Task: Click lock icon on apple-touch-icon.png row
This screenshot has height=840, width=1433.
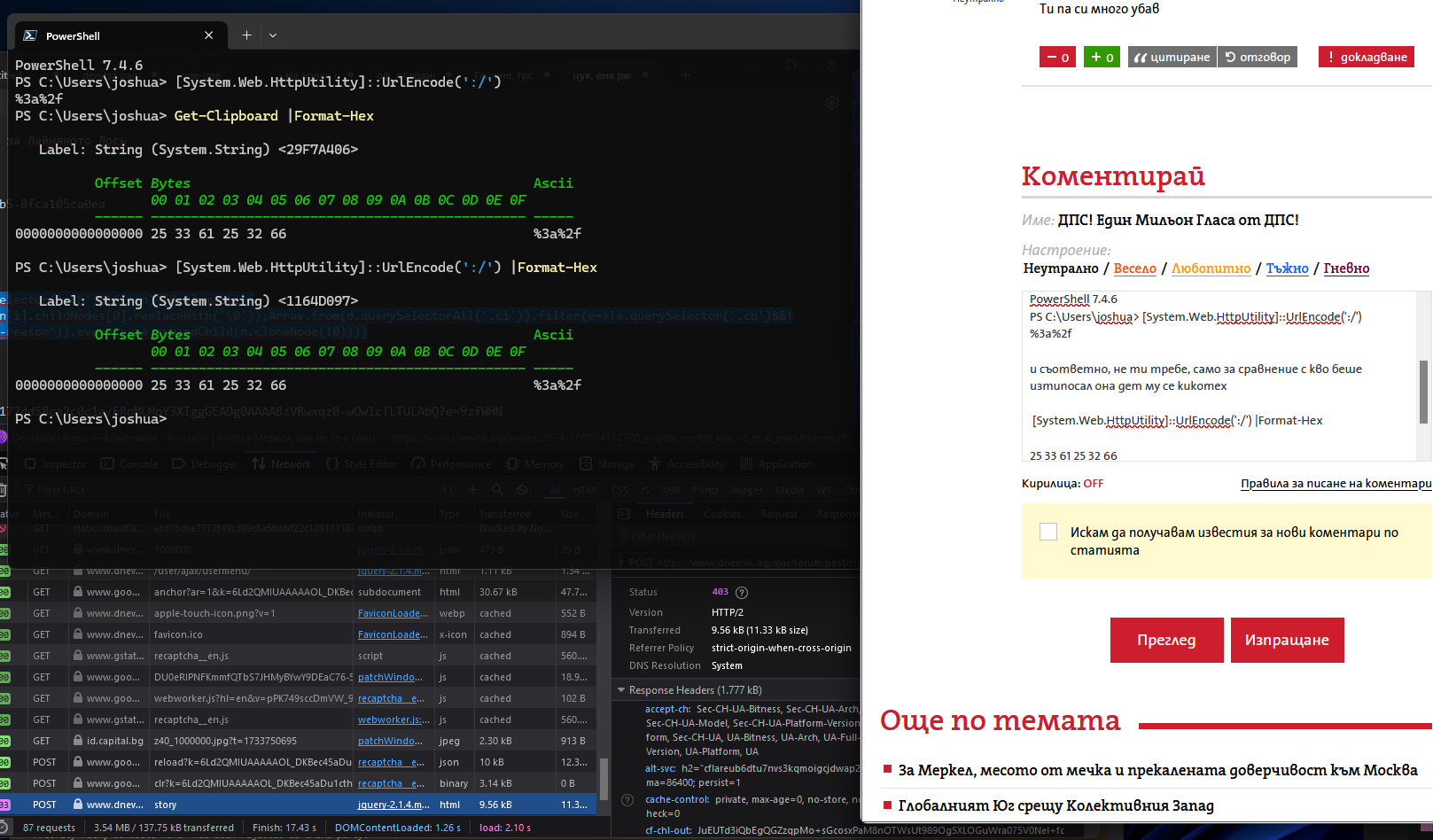Action: click(x=78, y=613)
